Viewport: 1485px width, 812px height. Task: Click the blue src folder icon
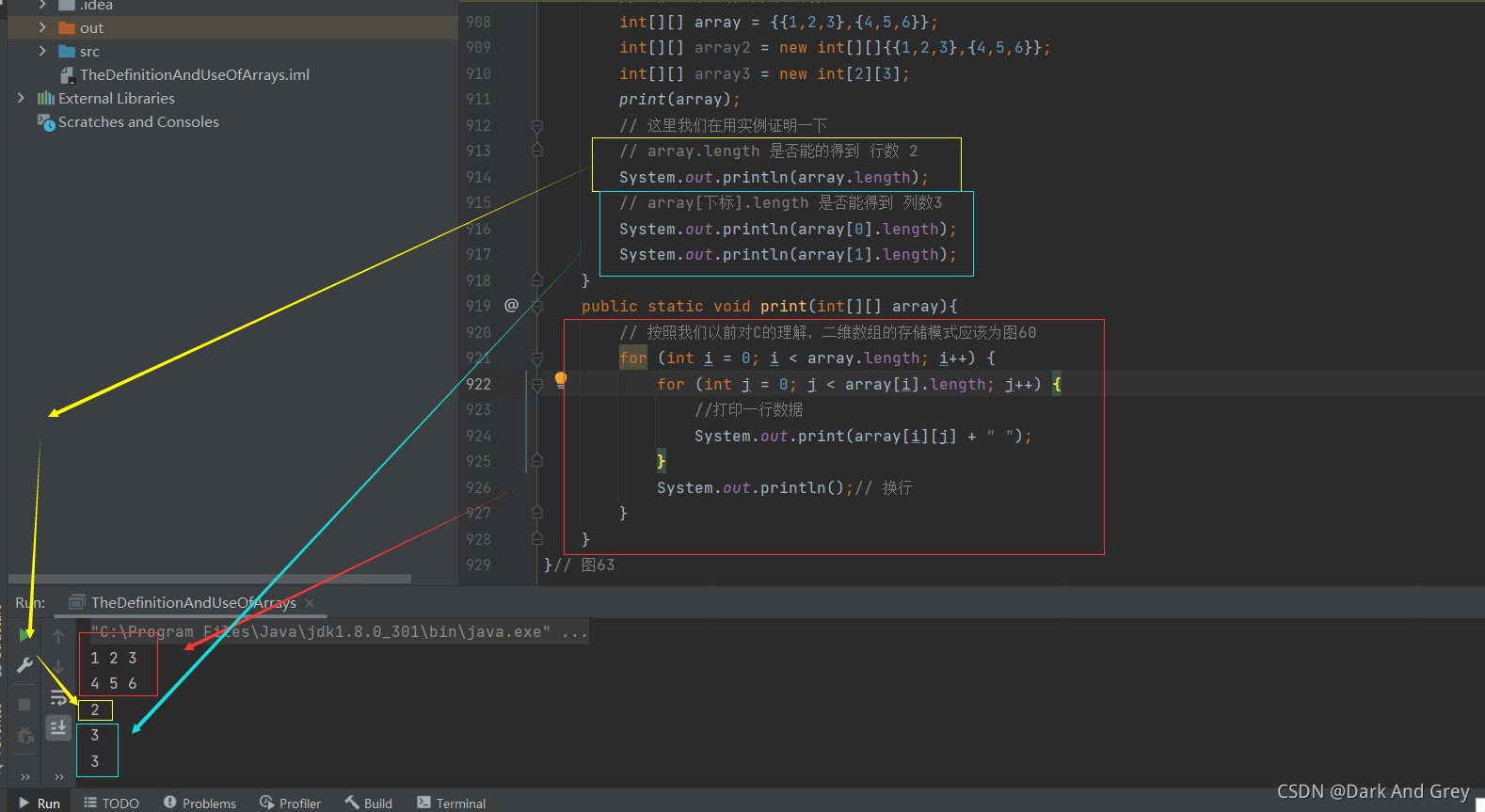click(67, 52)
